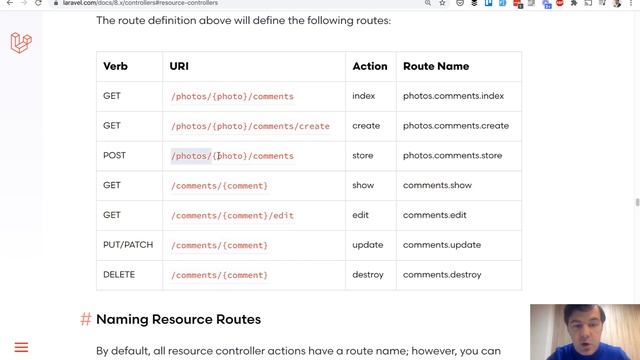Click the comments.show route name

coord(437,185)
